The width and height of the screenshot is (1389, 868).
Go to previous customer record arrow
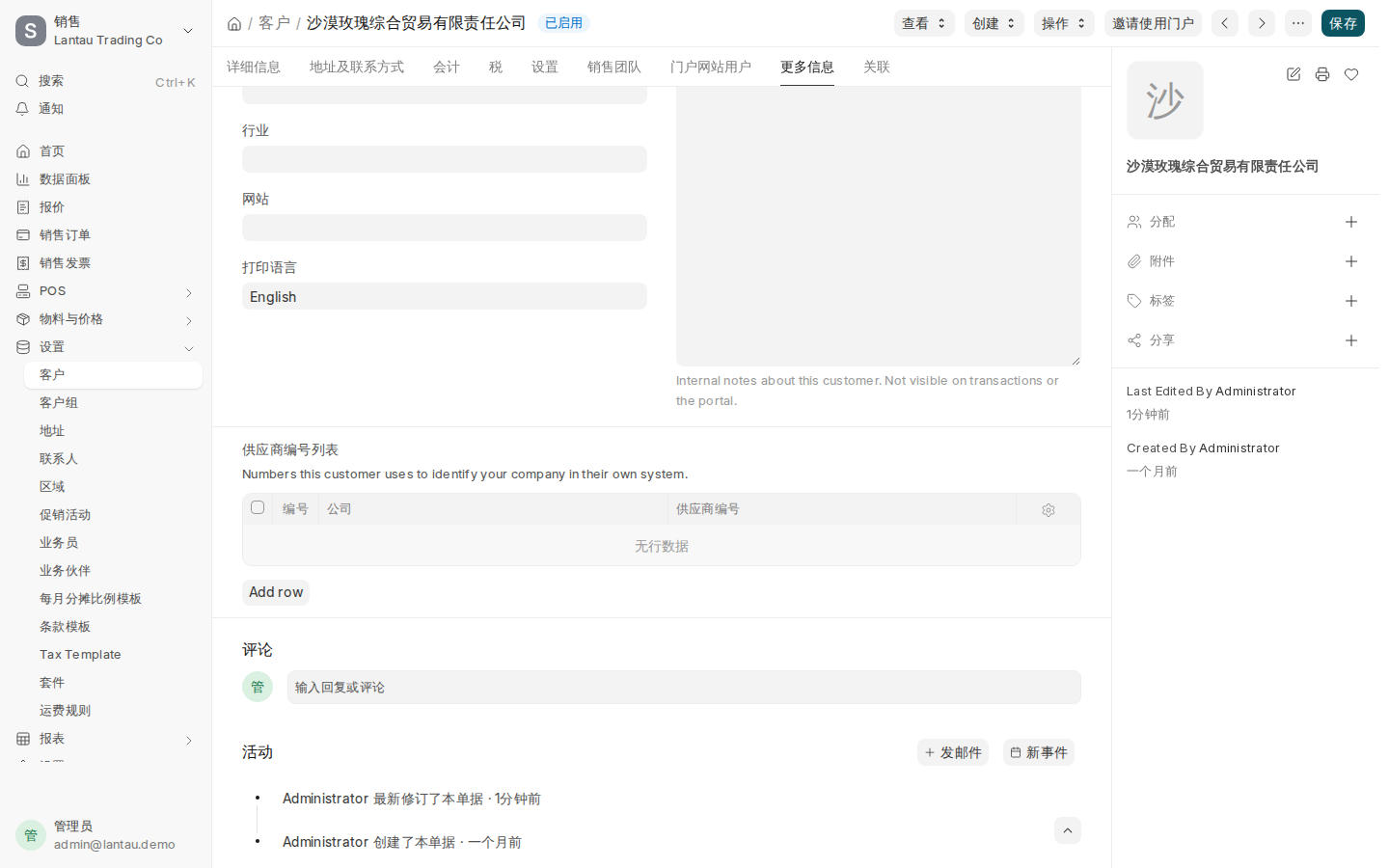click(1225, 23)
